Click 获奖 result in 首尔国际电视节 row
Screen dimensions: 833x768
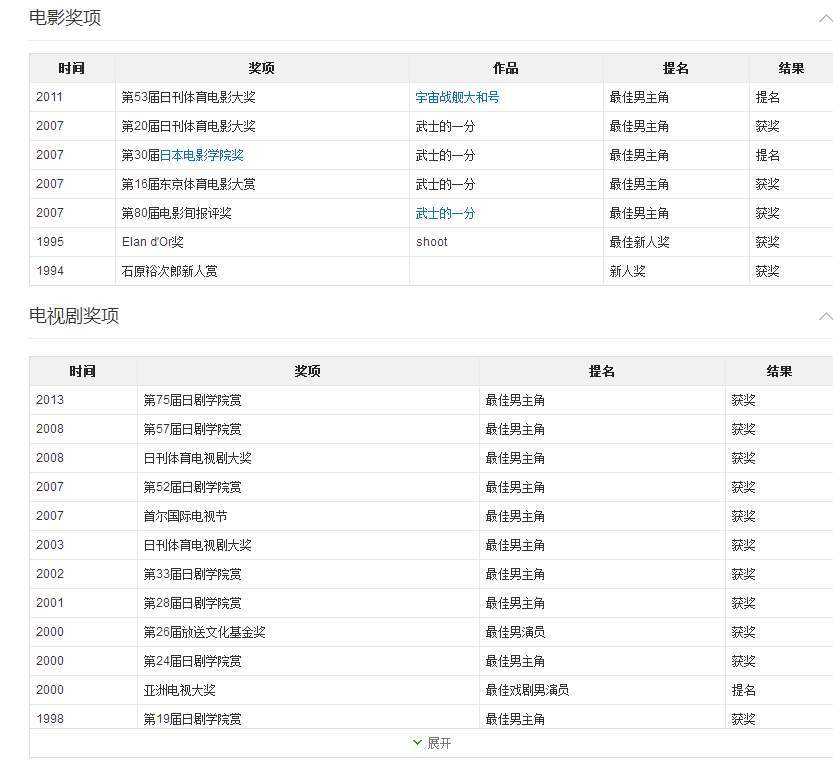(743, 516)
